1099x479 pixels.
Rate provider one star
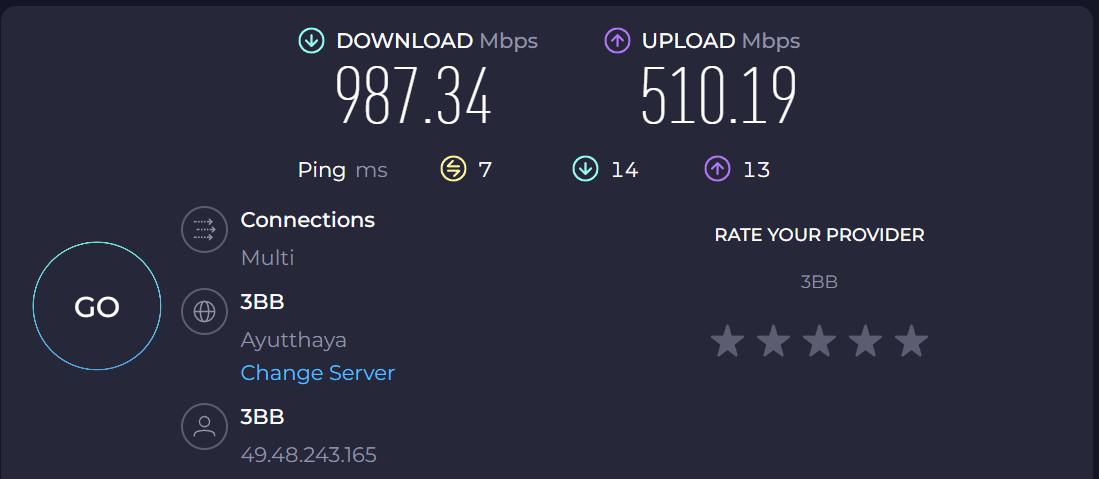(x=727, y=342)
